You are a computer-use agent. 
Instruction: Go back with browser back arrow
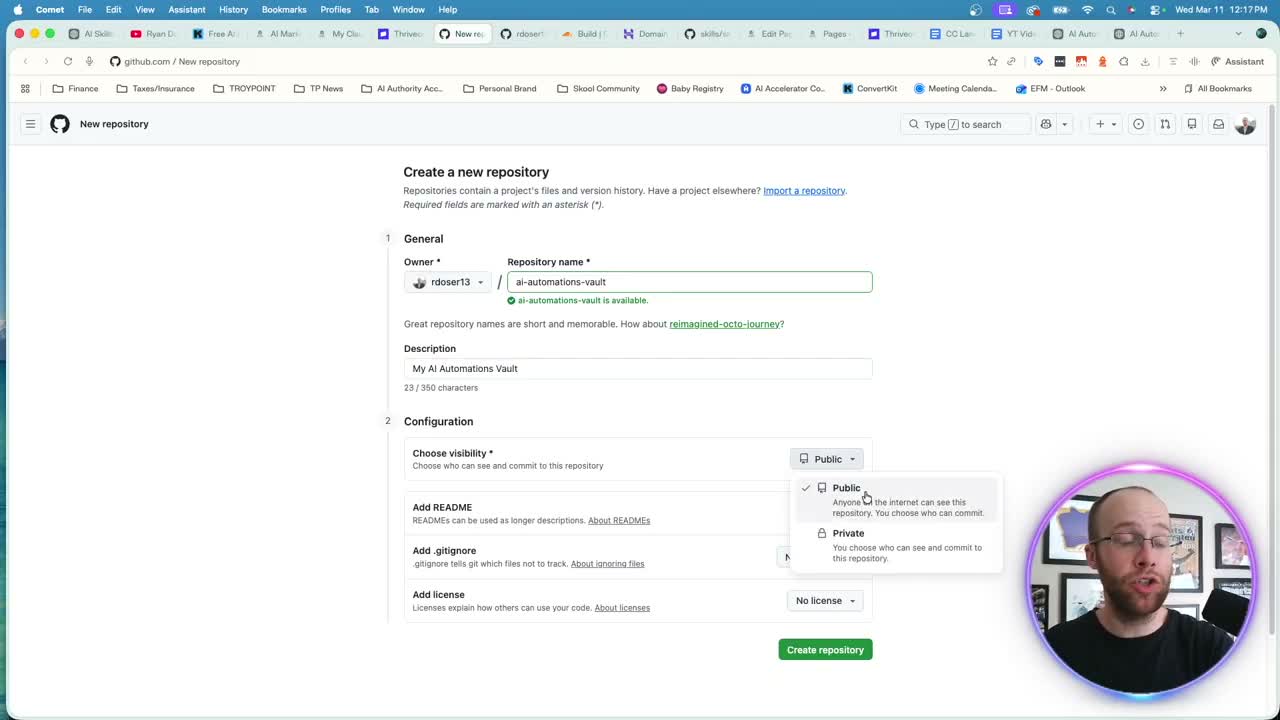point(25,61)
